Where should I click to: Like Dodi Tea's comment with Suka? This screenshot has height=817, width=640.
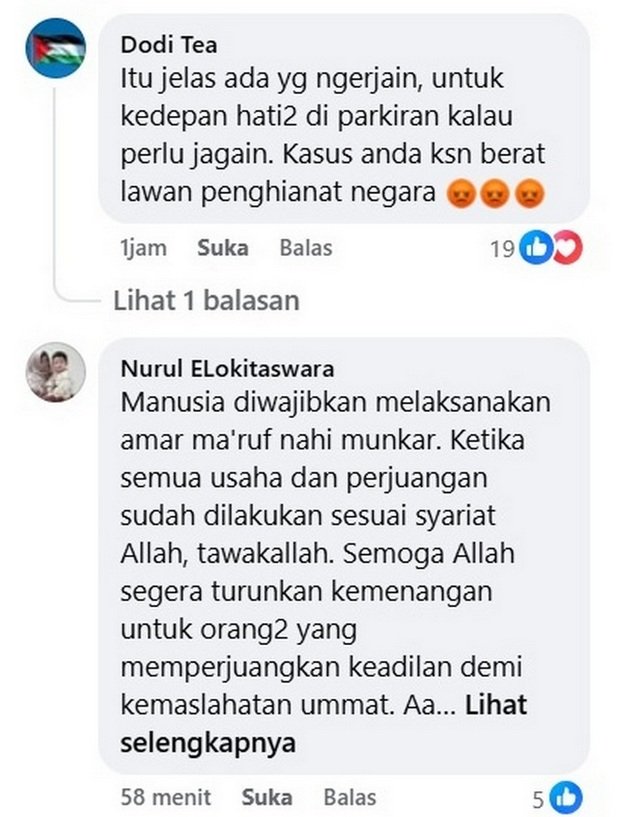click(x=223, y=248)
